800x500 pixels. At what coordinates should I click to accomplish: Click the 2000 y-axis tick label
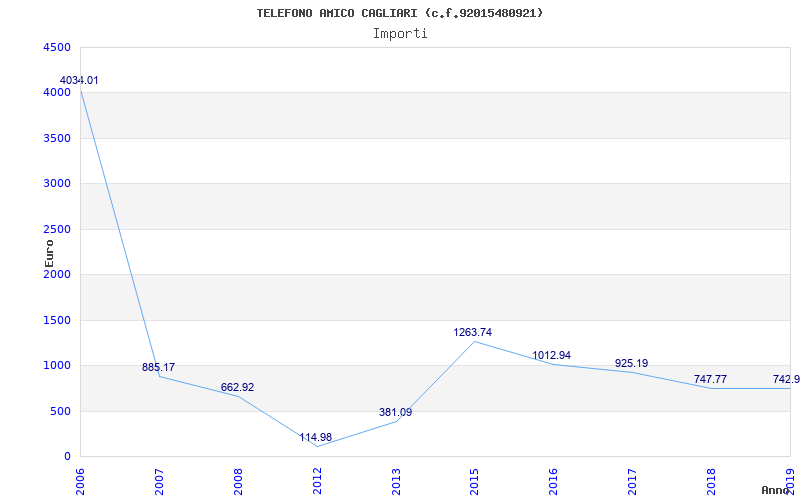[55, 274]
